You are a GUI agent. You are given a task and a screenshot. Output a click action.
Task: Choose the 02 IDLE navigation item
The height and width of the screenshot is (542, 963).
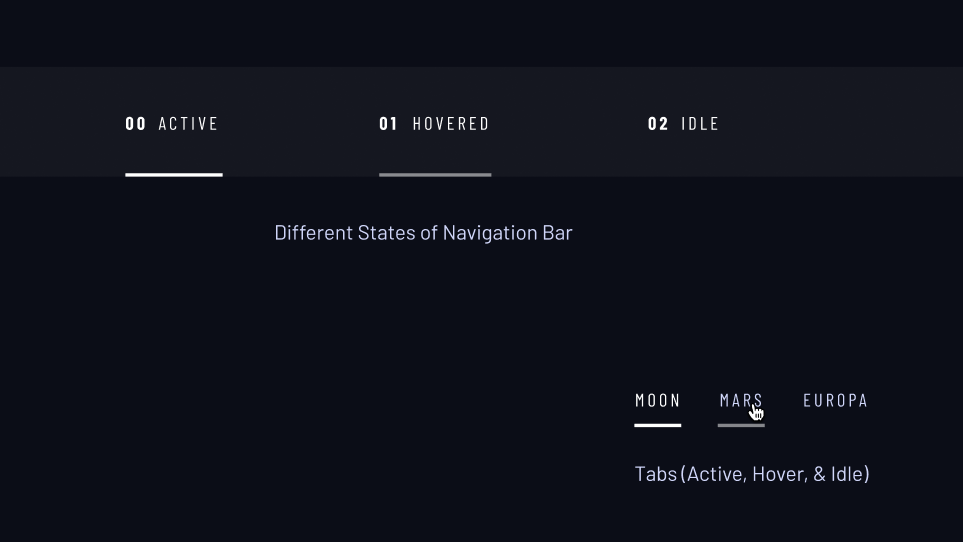pyautogui.click(x=683, y=123)
